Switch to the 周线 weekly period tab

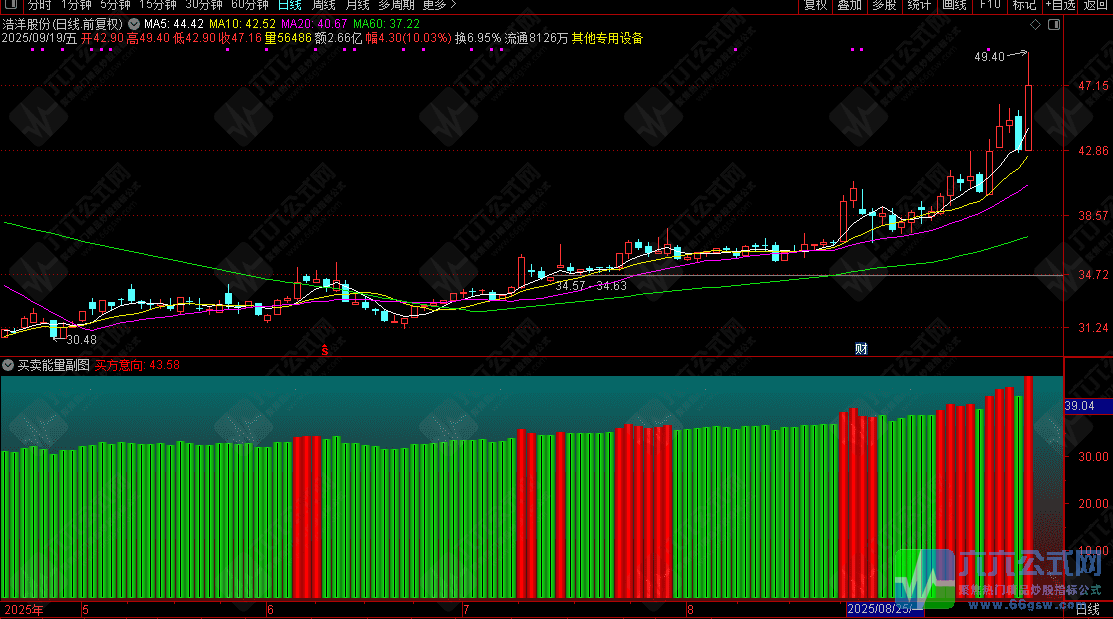point(324,5)
